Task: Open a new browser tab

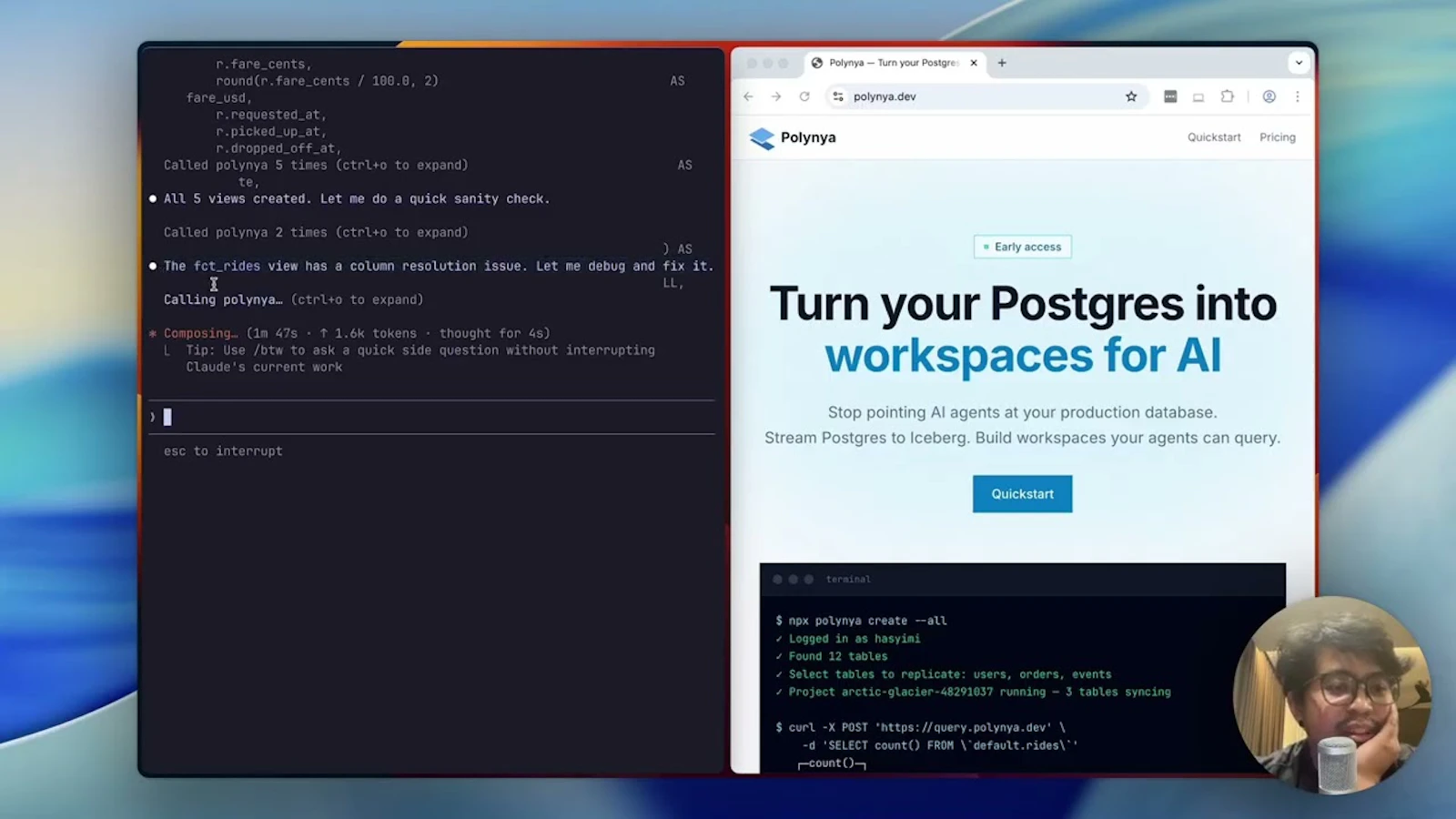Action: (1002, 63)
